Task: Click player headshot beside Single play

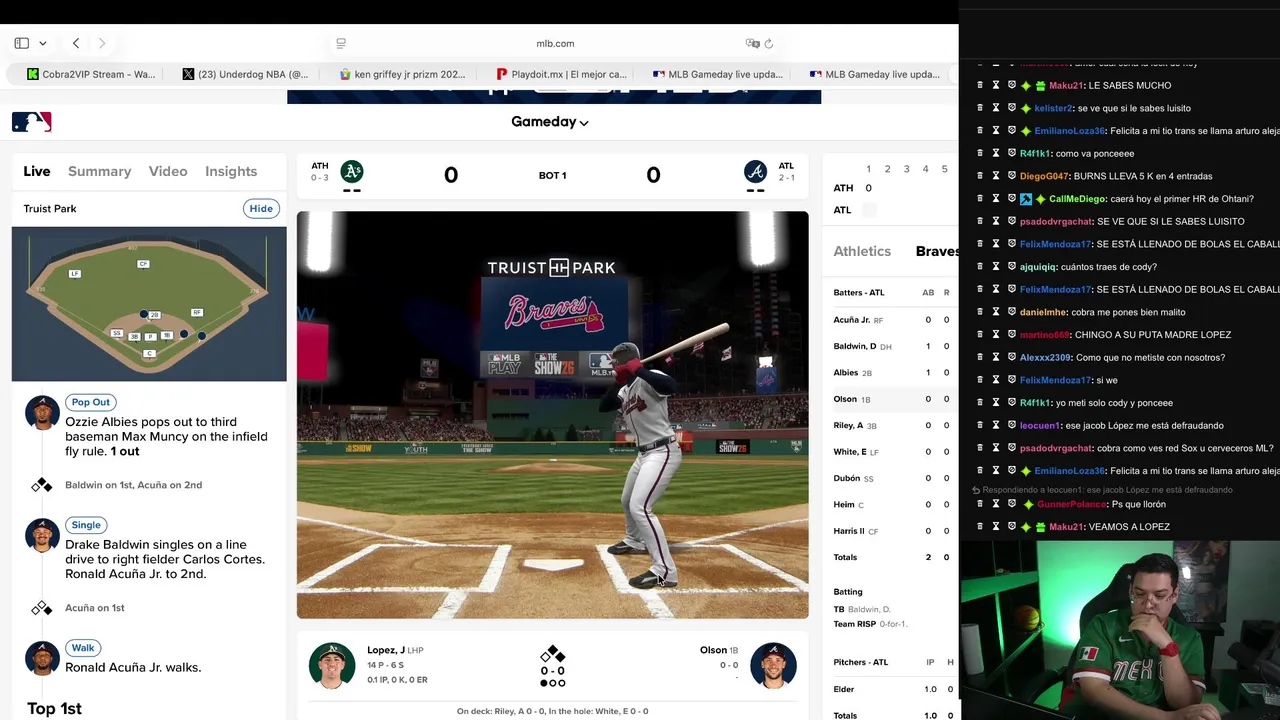Action: click(42, 536)
